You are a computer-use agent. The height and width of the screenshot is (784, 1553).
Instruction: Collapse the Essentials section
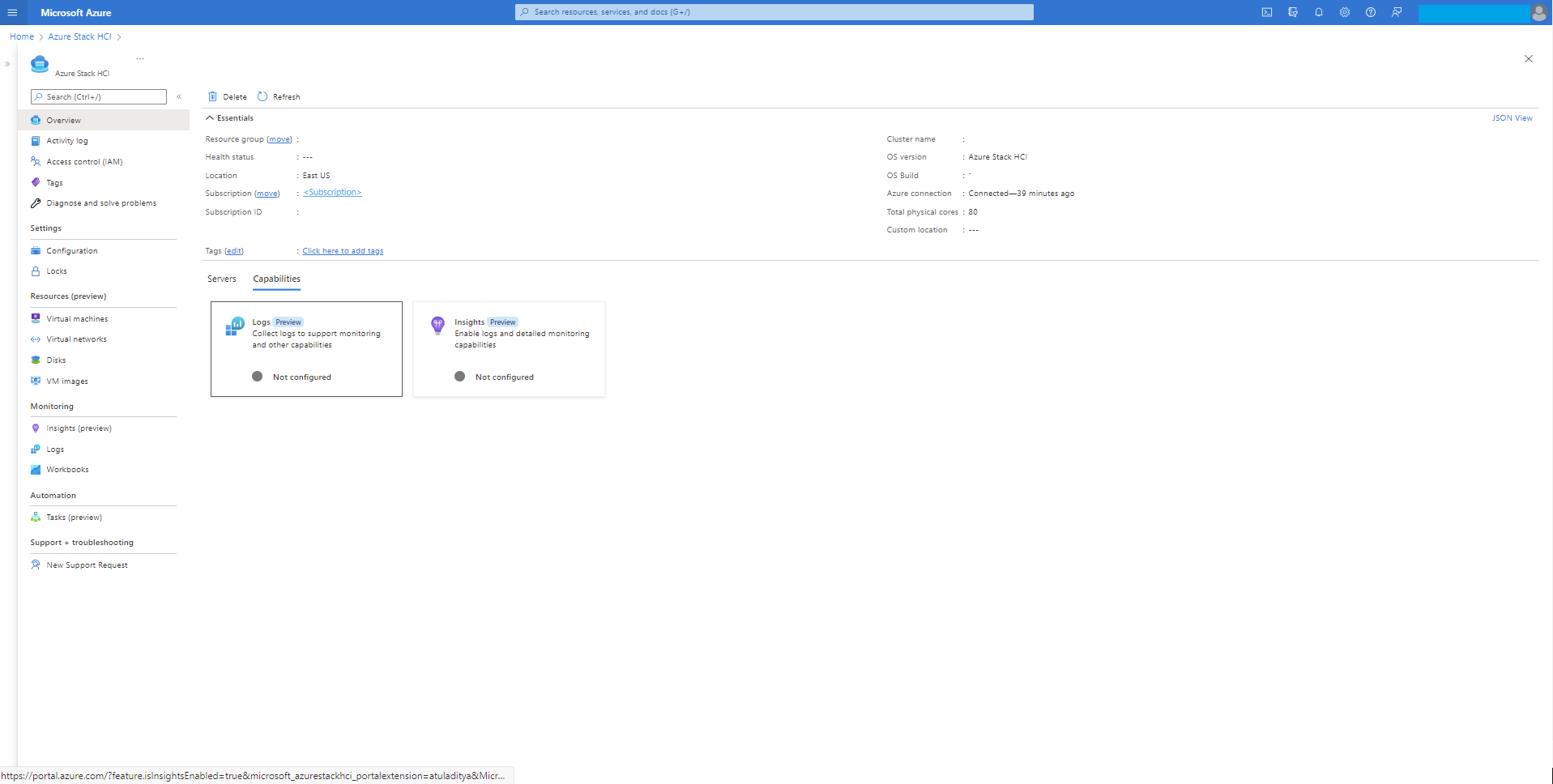pos(230,117)
